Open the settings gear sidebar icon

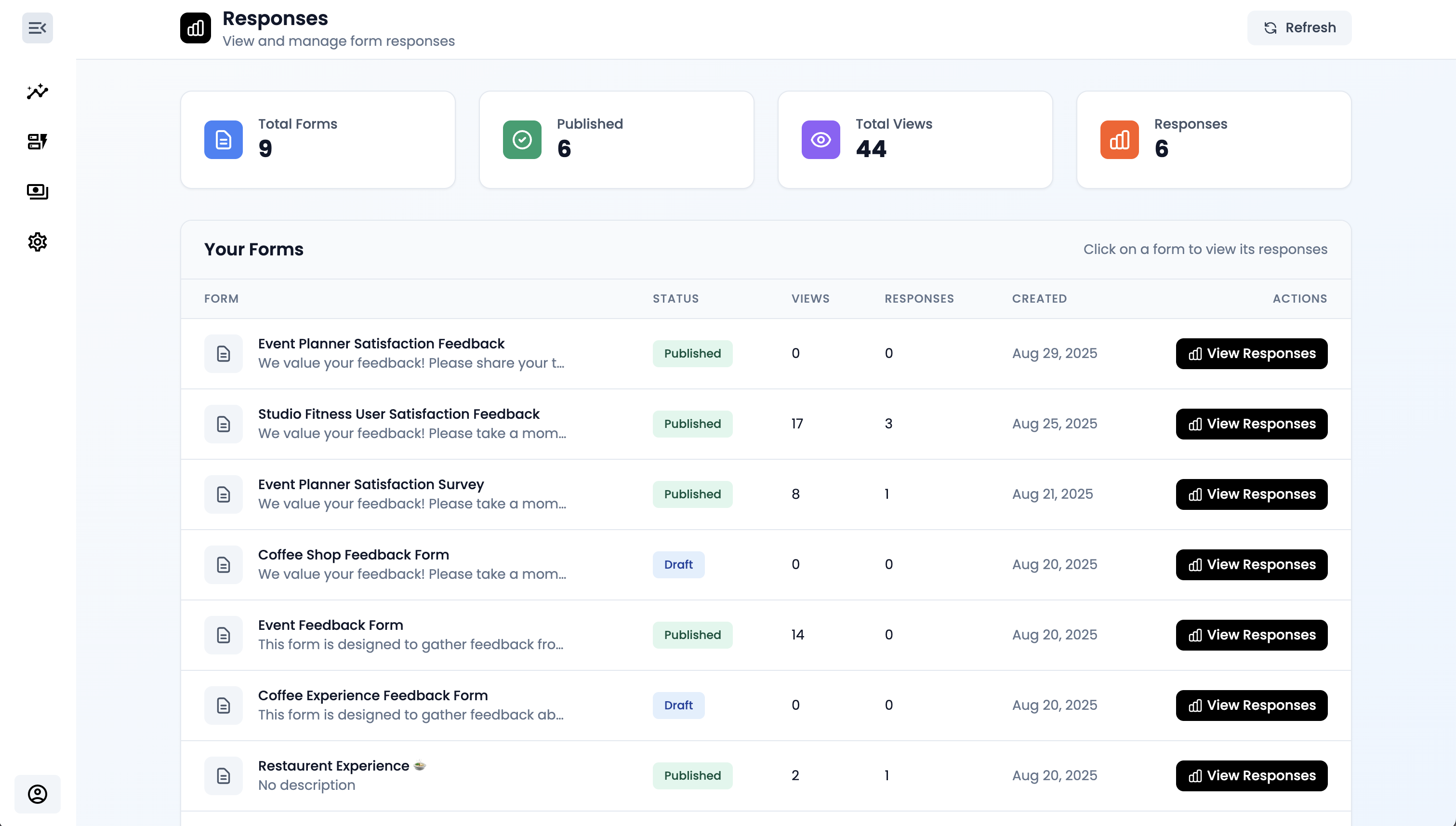[38, 241]
